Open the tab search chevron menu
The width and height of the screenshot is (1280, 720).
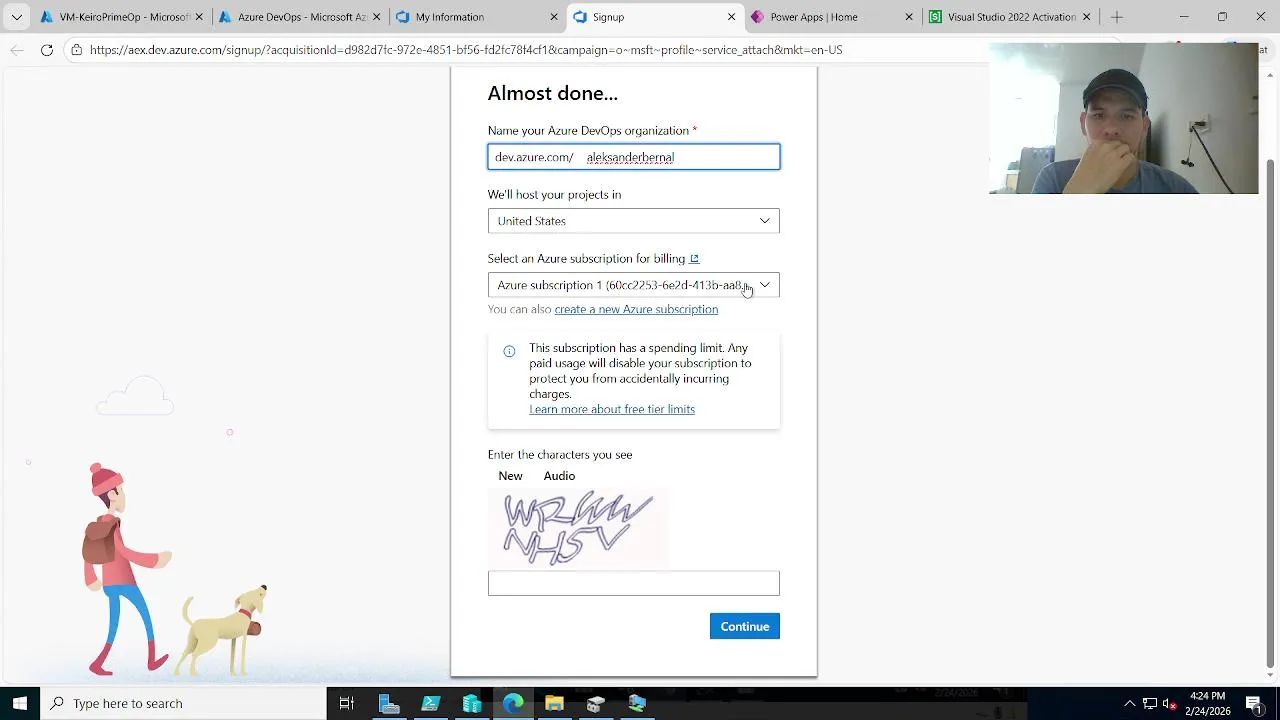16,17
